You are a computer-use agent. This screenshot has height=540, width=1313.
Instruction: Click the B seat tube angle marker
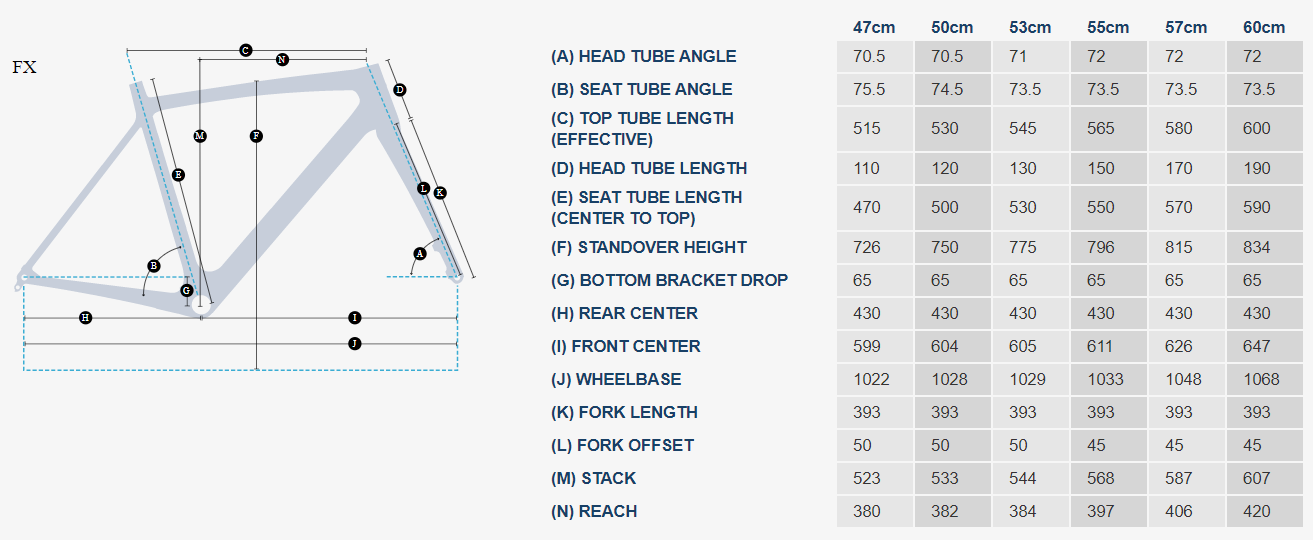(154, 266)
